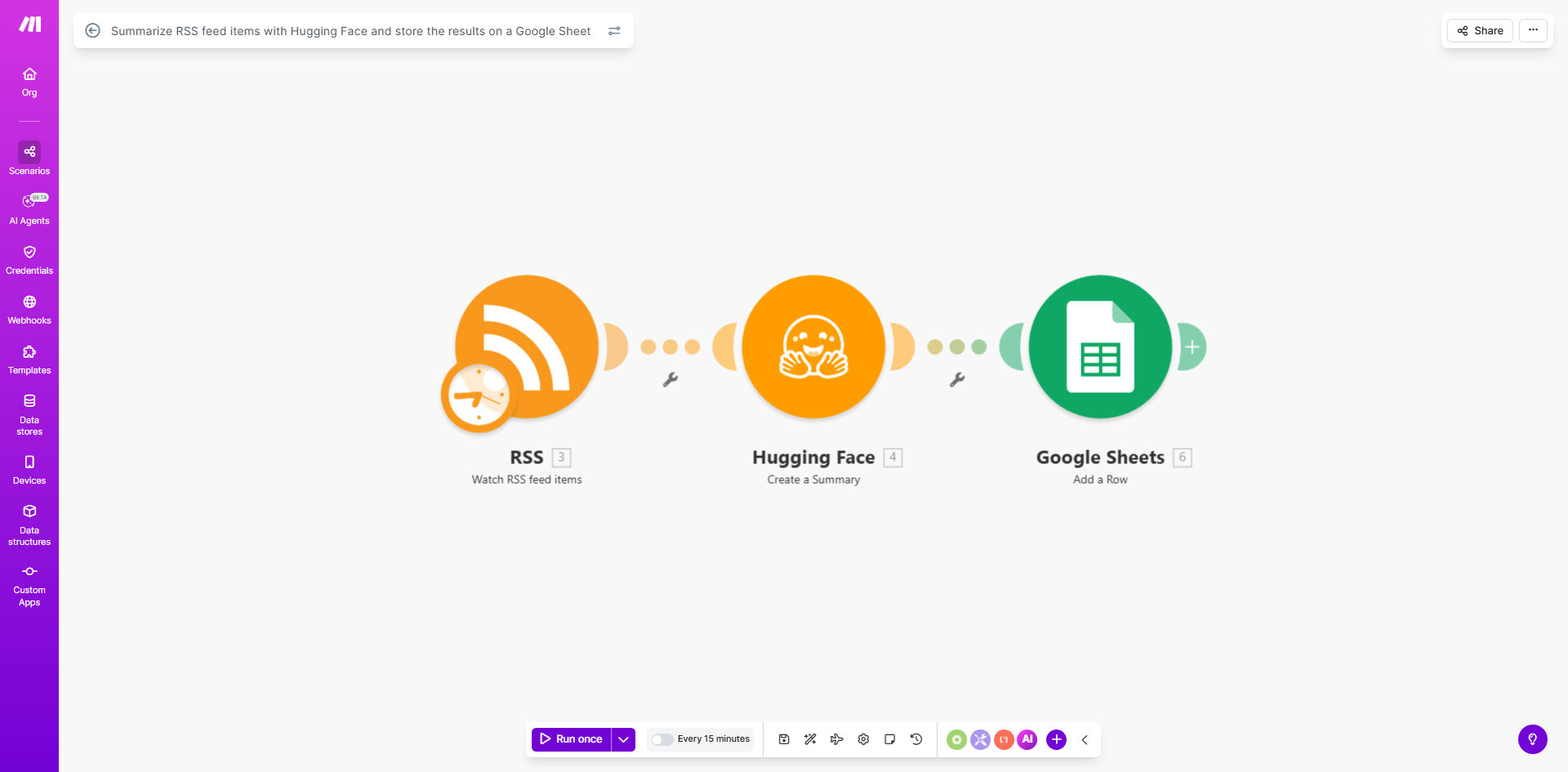1568x772 pixels.
Task: Open the Data stores page
Action: tap(29, 414)
